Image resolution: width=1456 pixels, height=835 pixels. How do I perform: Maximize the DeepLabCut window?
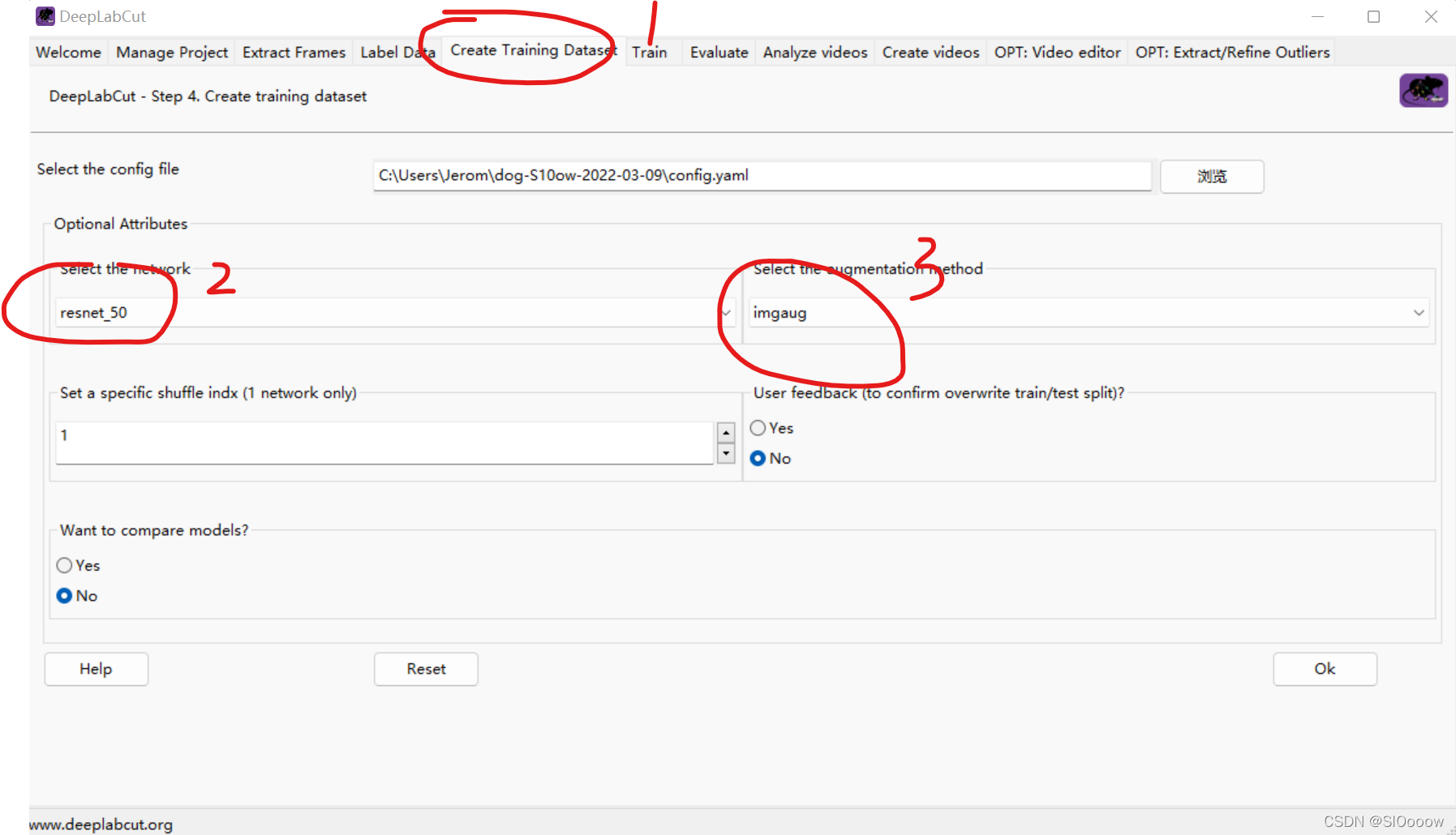[x=1373, y=16]
